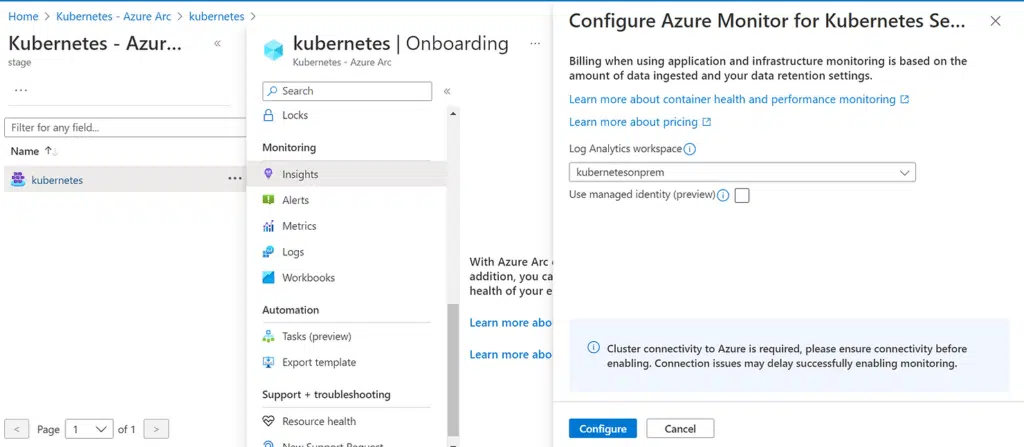Click the Logs icon in sidebar

click(268, 252)
